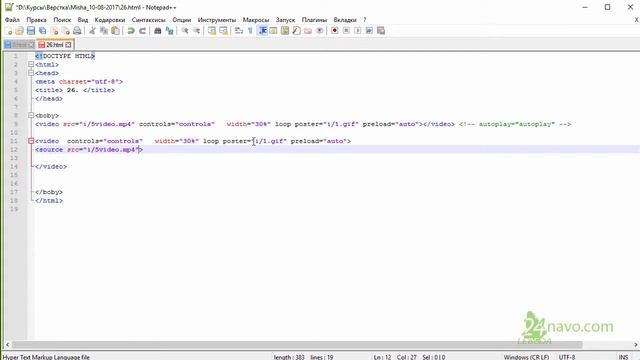Toggle word wrap in the toolbar
The height and width of the screenshot is (360, 640).
point(239,31)
